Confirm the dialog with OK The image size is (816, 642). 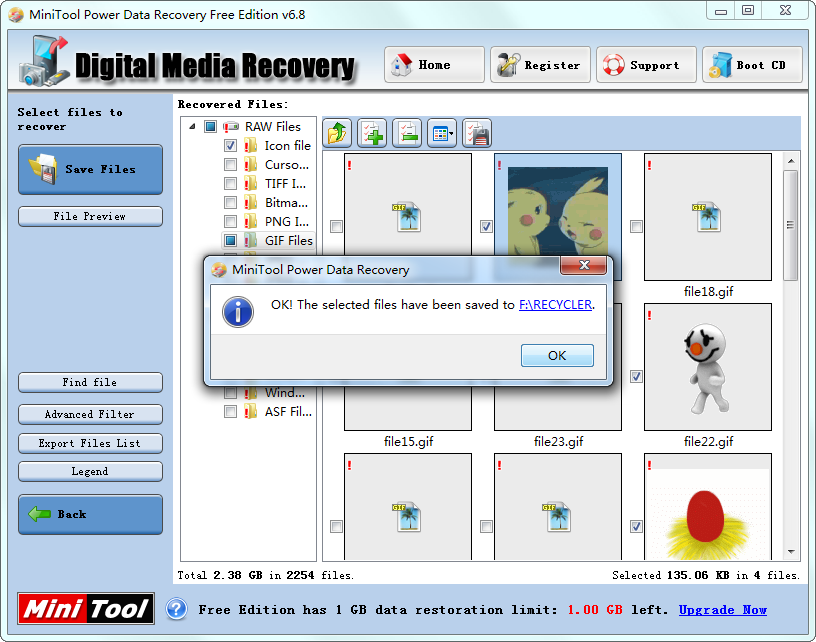tap(557, 355)
